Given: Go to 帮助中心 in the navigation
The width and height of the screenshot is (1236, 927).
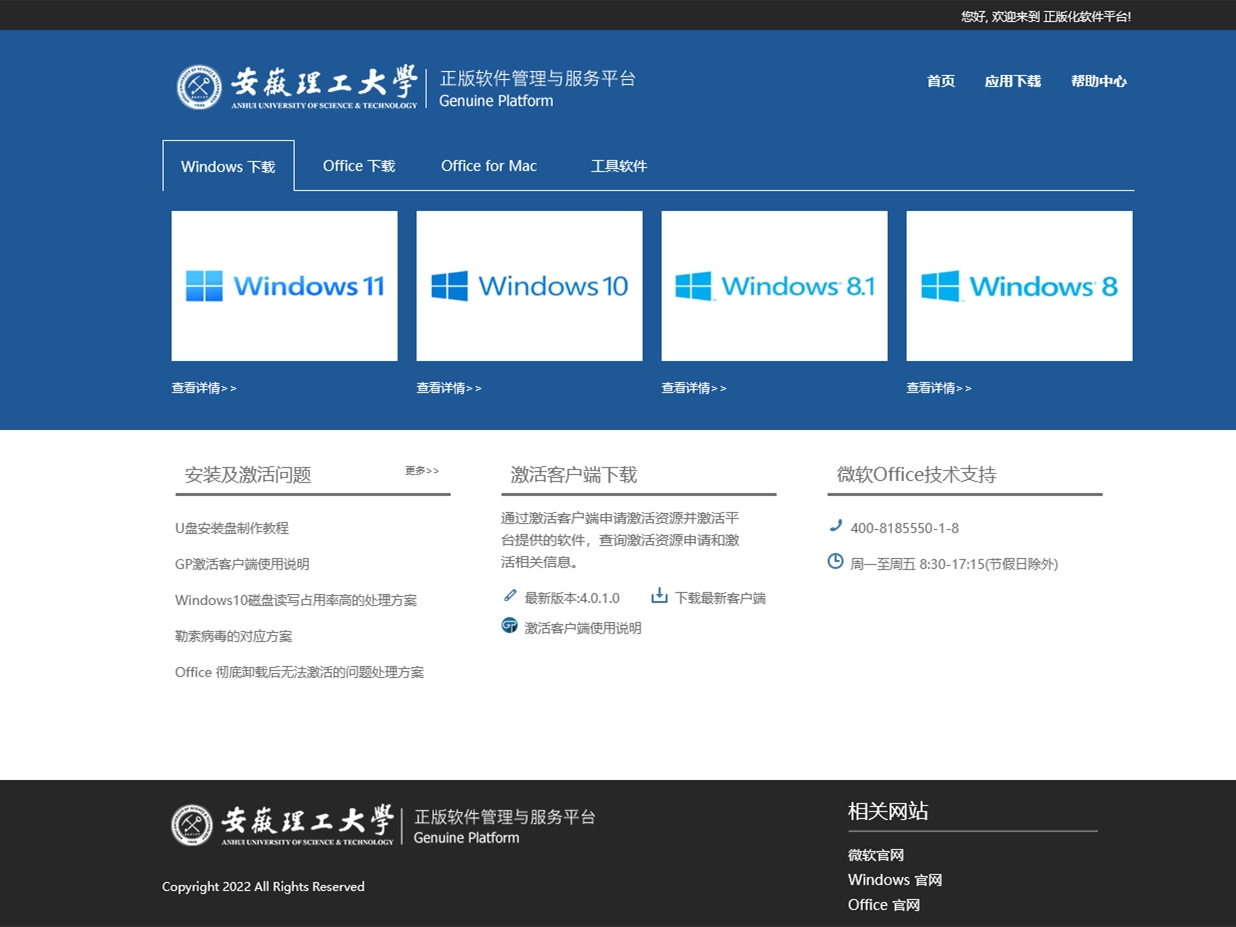Looking at the screenshot, I should pos(1098,81).
